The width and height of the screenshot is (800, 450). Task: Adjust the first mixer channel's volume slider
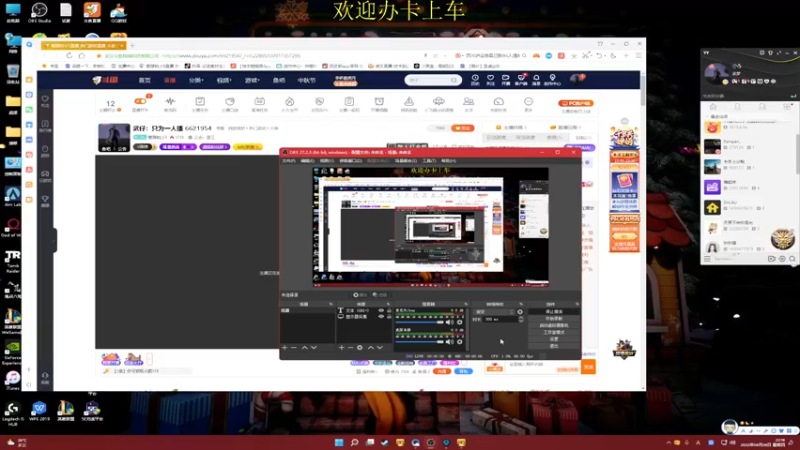pyautogui.click(x=419, y=322)
